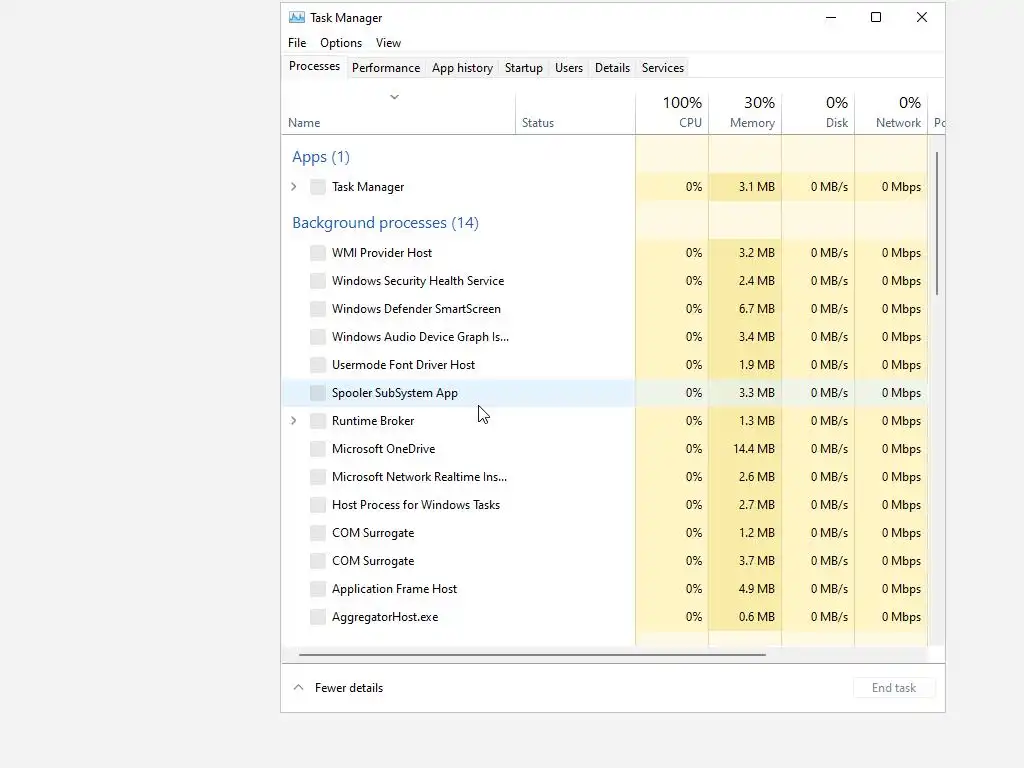Switch to the App history tab
1024x768 pixels.
pos(462,68)
